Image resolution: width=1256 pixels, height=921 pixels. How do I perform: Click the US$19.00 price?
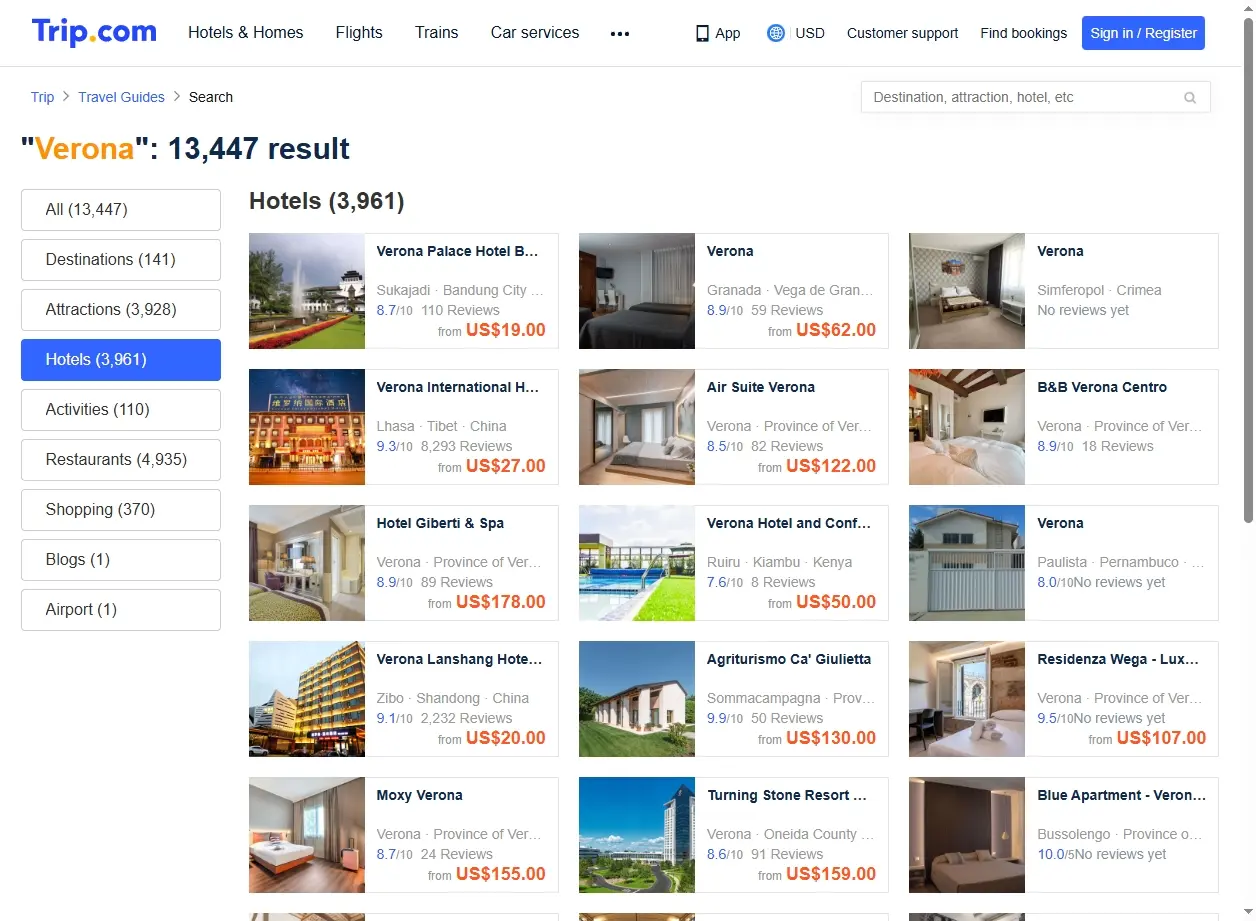(x=506, y=330)
